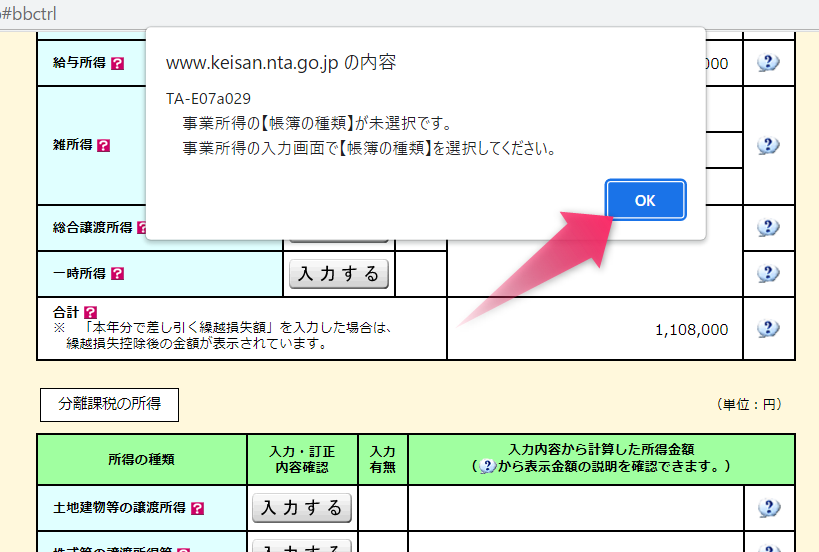Click the 所得の種類 column header
The height and width of the screenshot is (552, 819).
141,459
